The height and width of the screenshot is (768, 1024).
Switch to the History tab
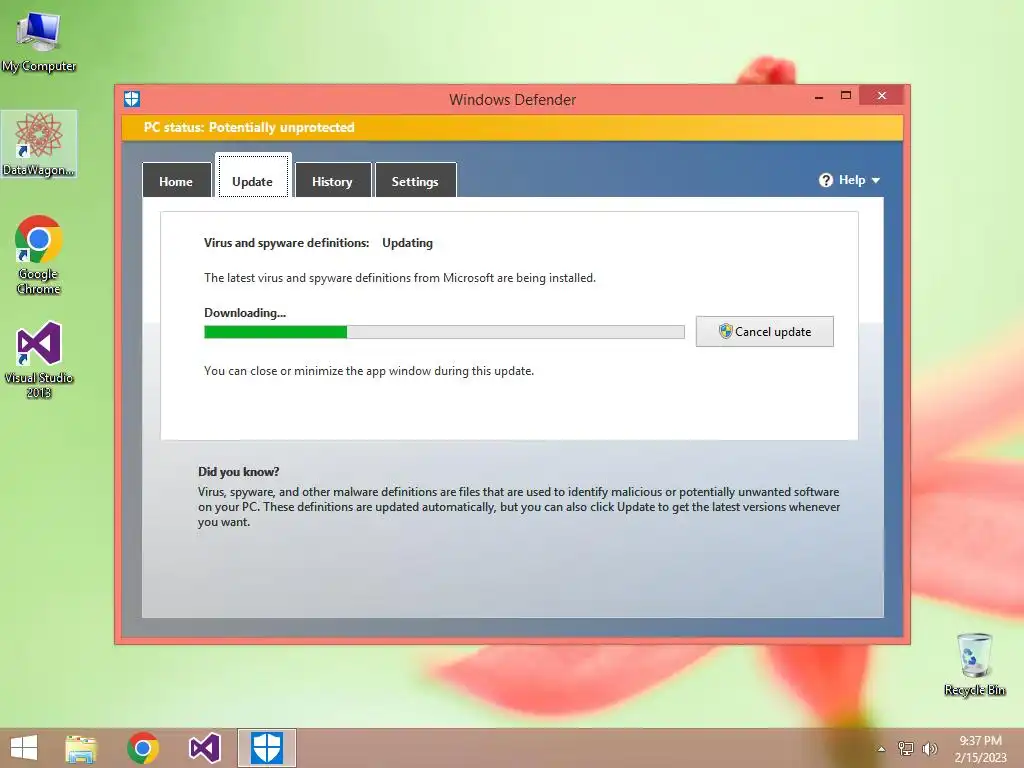[332, 180]
